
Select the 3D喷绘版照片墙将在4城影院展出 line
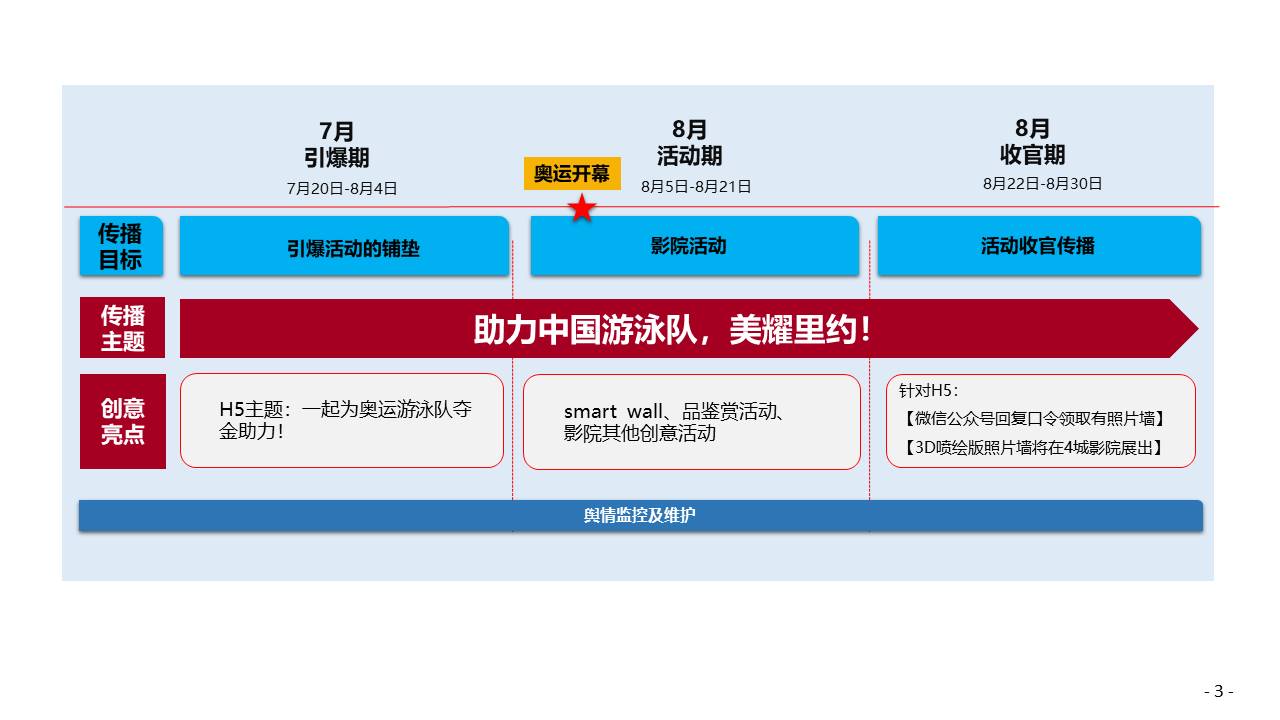1035,448
